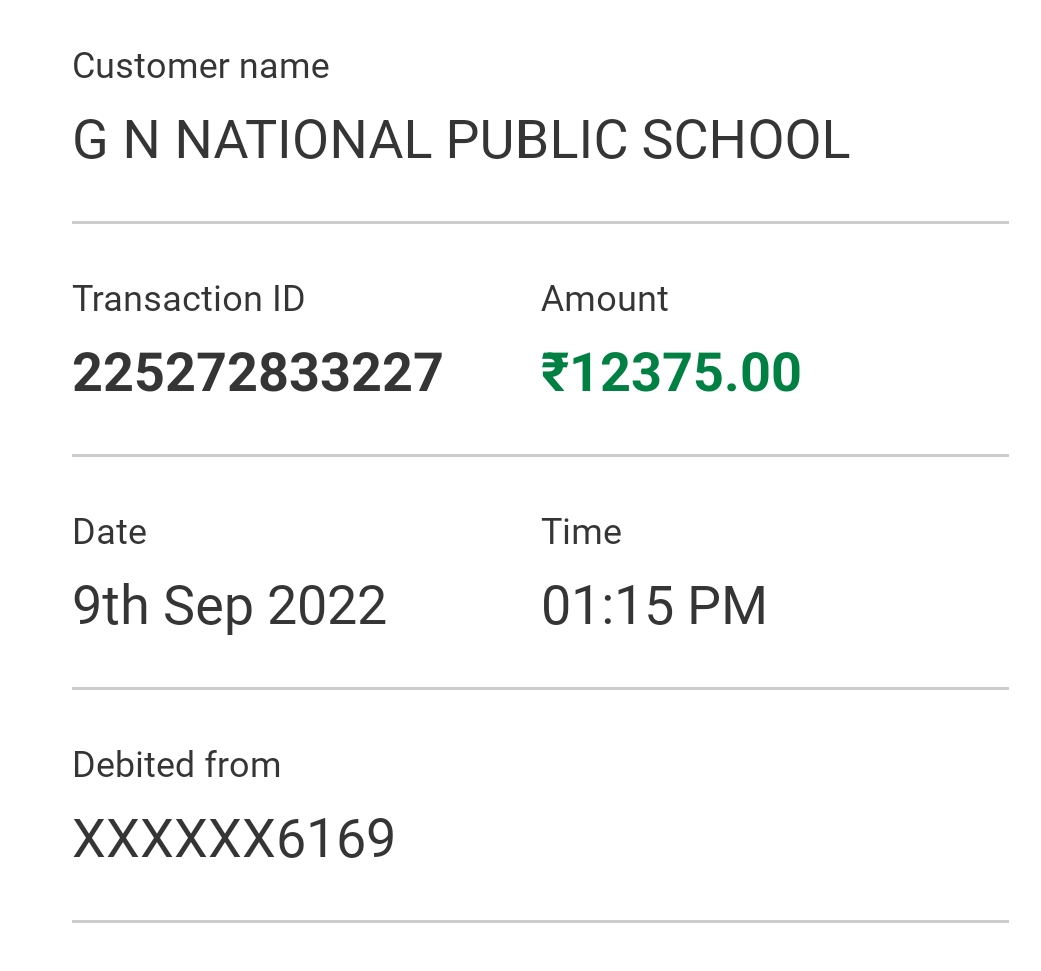Select the Customer name label

pos(201,67)
